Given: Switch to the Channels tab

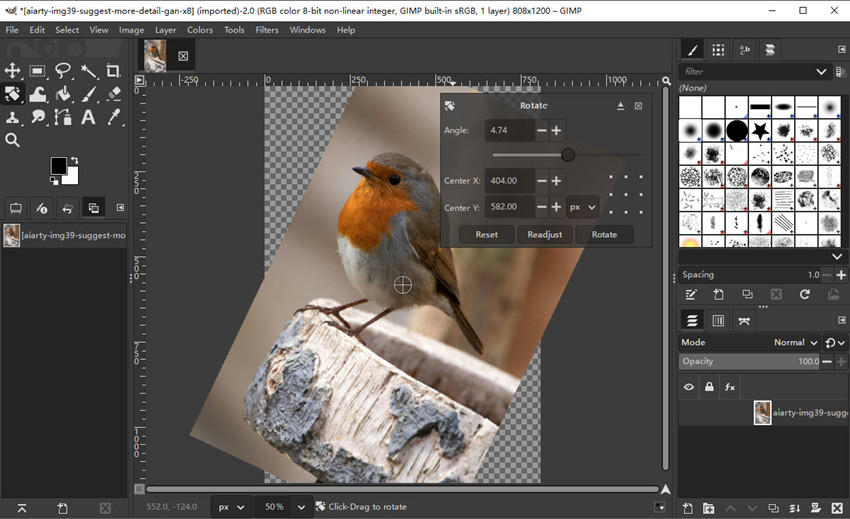Looking at the screenshot, I should (x=718, y=321).
